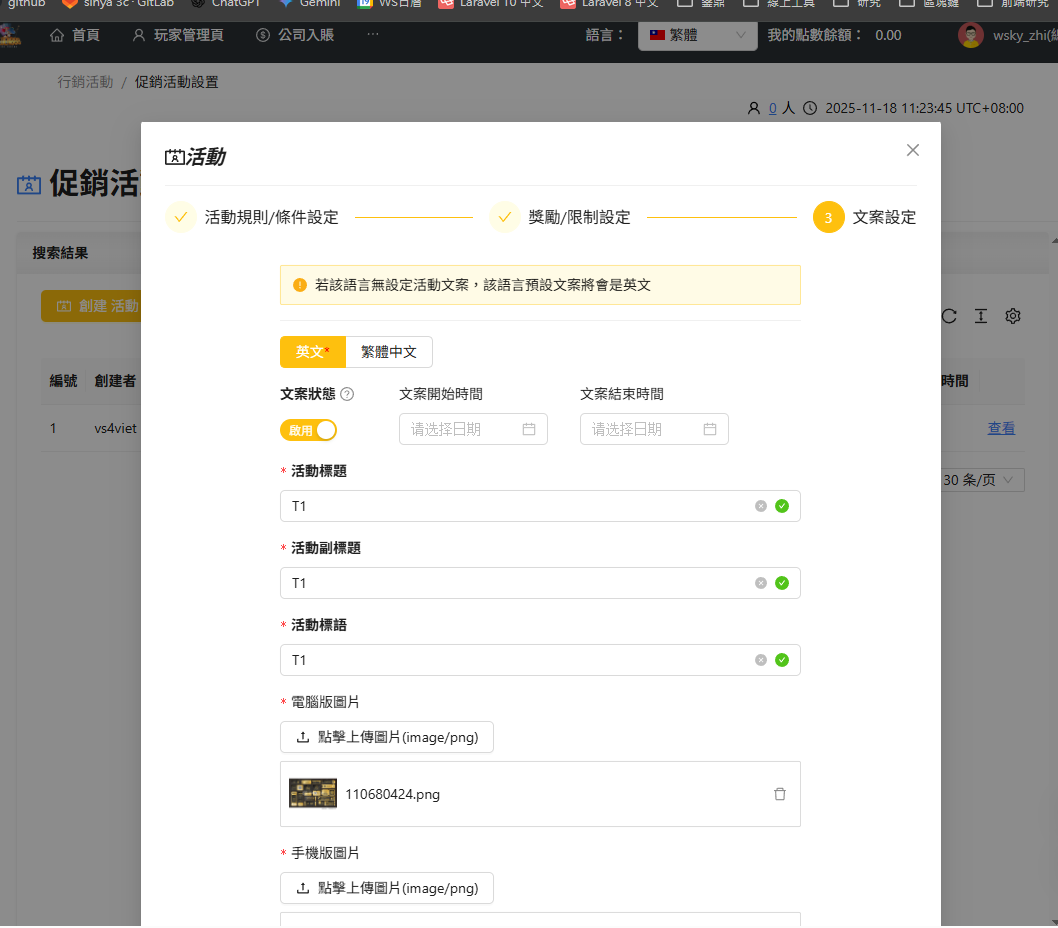The height and width of the screenshot is (928, 1058).
Task: Click the 文案狀態 help question icon
Action: (347, 394)
